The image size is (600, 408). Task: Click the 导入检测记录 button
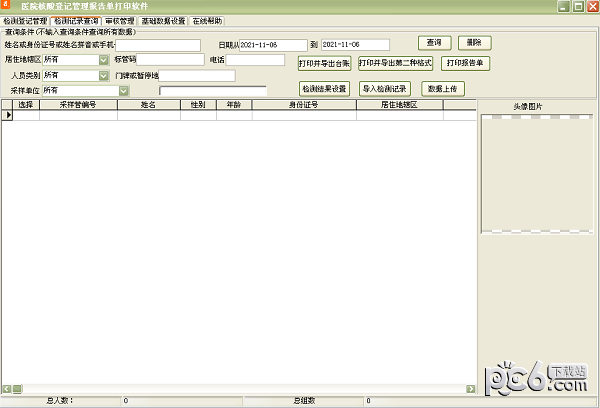pyautogui.click(x=385, y=88)
